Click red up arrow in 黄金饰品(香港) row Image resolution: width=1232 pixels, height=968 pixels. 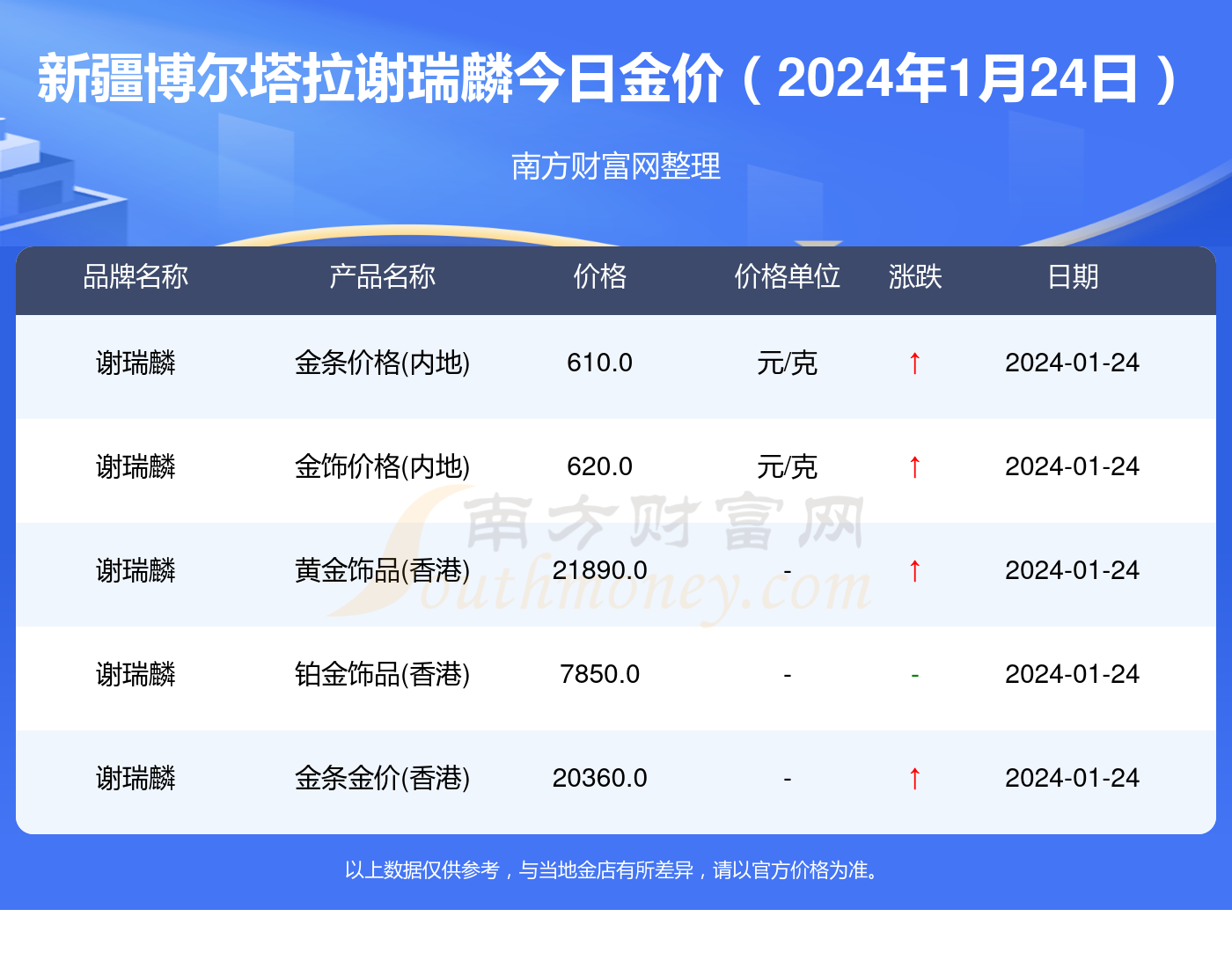(915, 570)
